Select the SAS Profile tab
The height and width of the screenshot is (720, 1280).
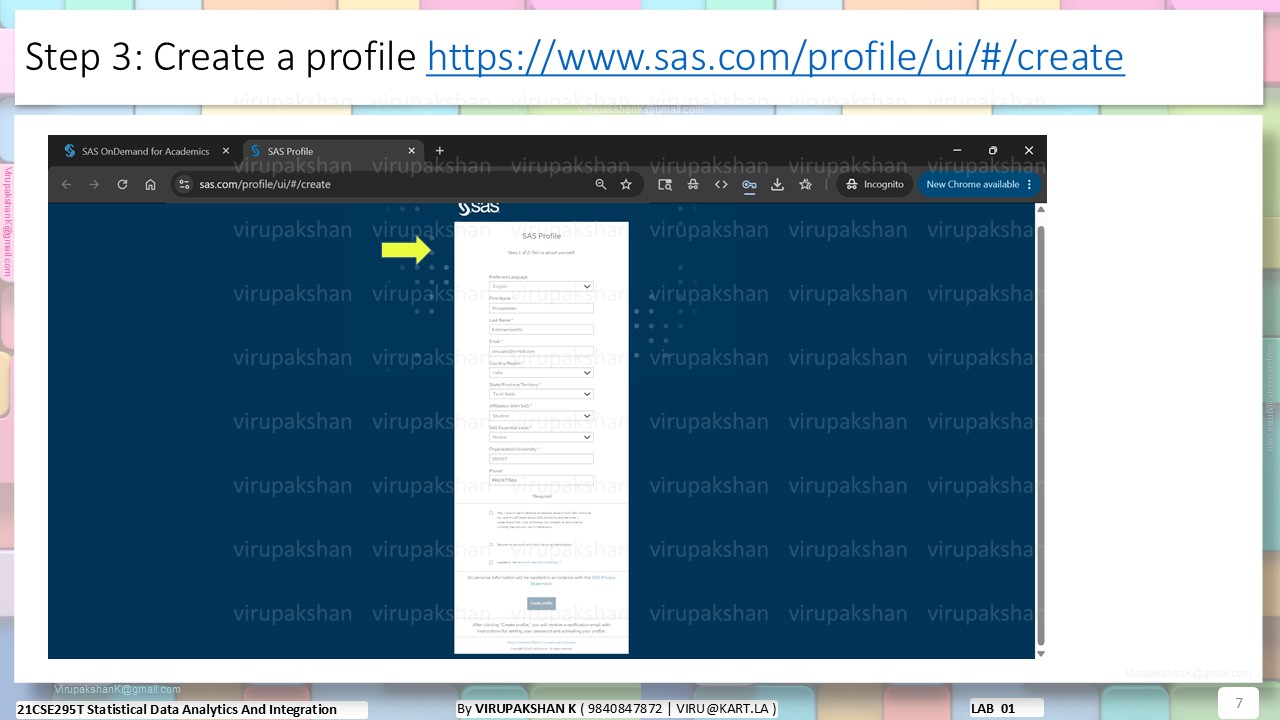[331, 151]
